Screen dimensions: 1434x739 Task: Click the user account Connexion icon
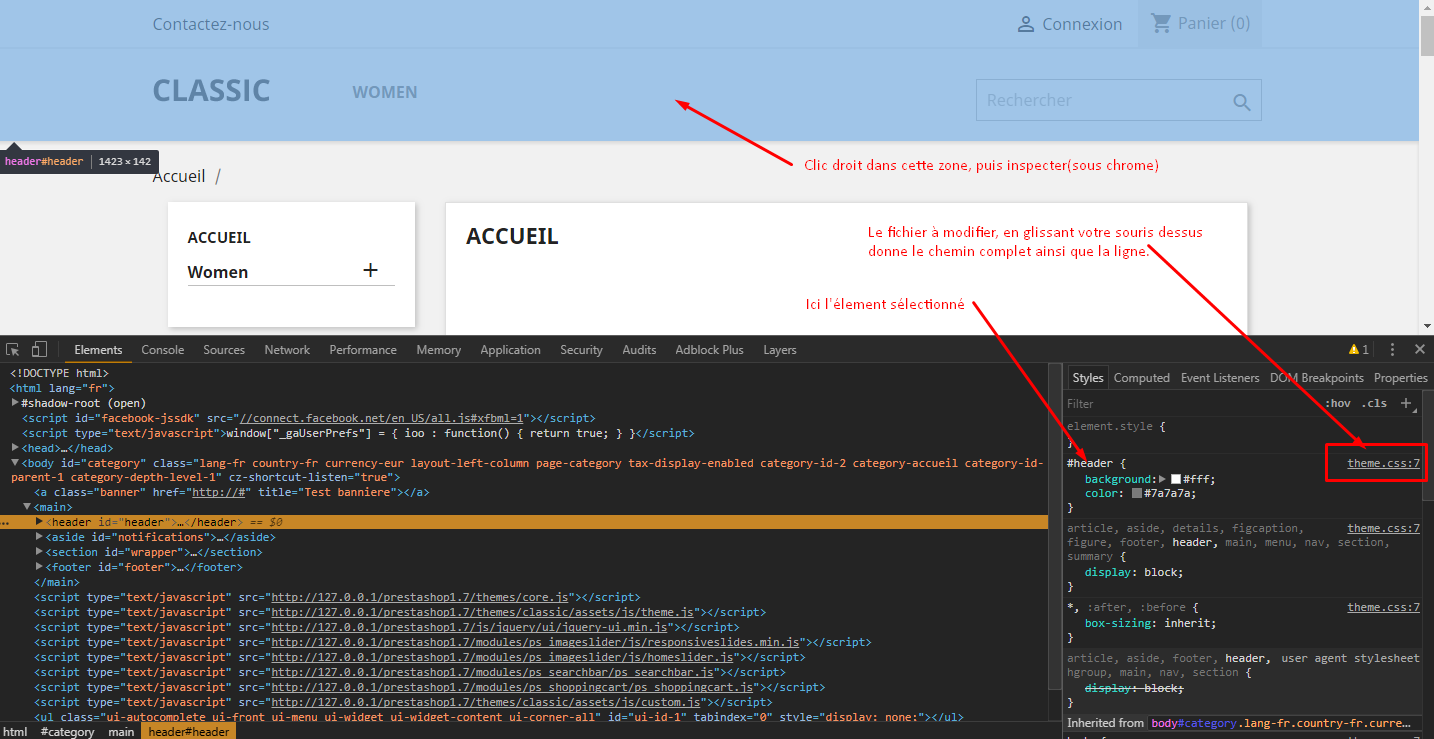pos(1026,24)
